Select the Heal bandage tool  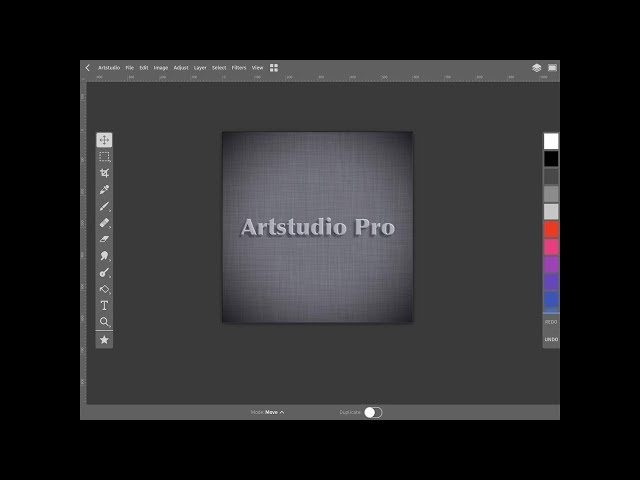[x=104, y=223]
